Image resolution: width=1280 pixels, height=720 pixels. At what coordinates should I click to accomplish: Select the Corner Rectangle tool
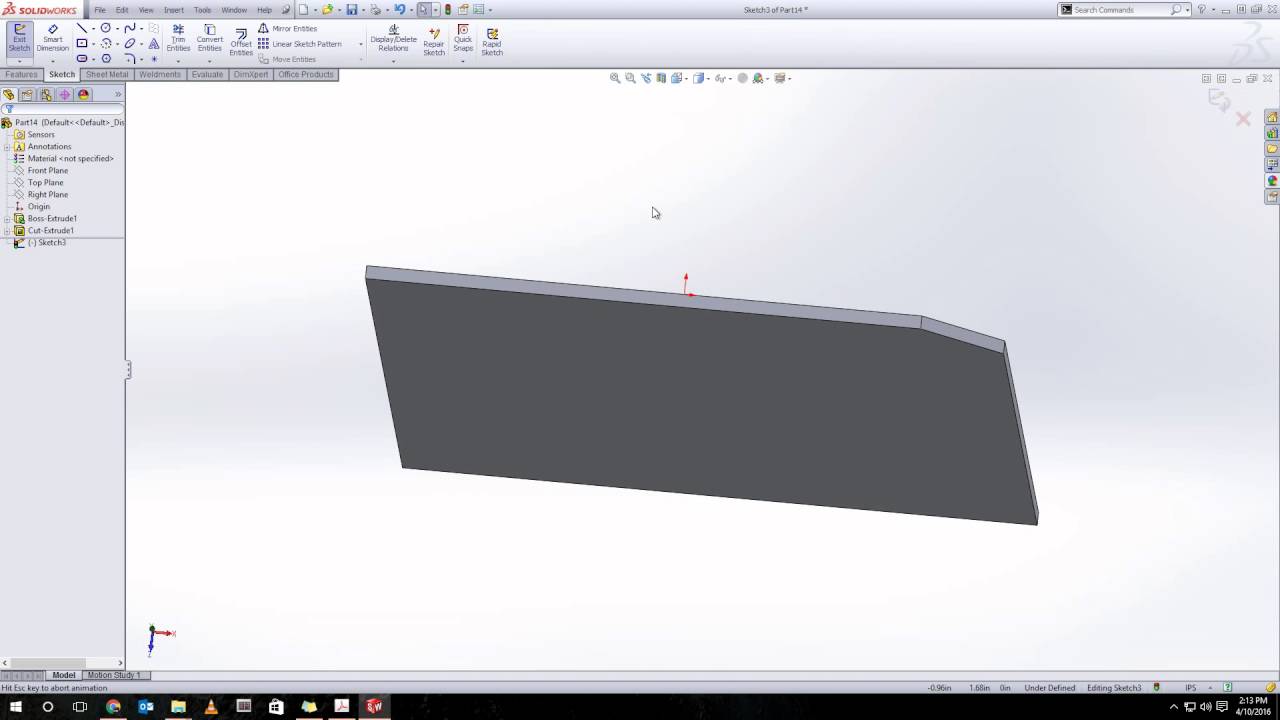tap(82, 44)
